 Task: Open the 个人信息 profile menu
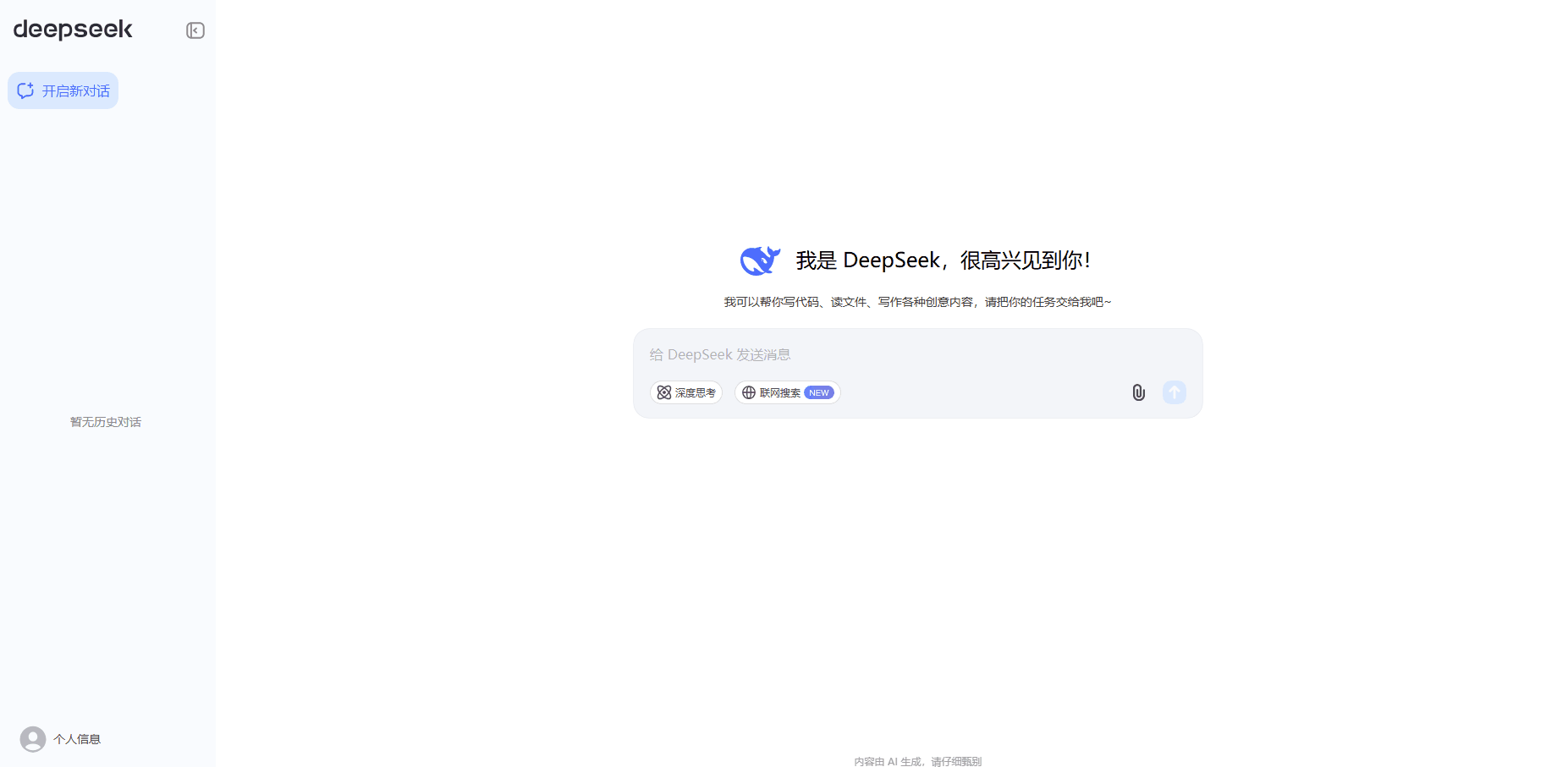pyautogui.click(x=60, y=739)
